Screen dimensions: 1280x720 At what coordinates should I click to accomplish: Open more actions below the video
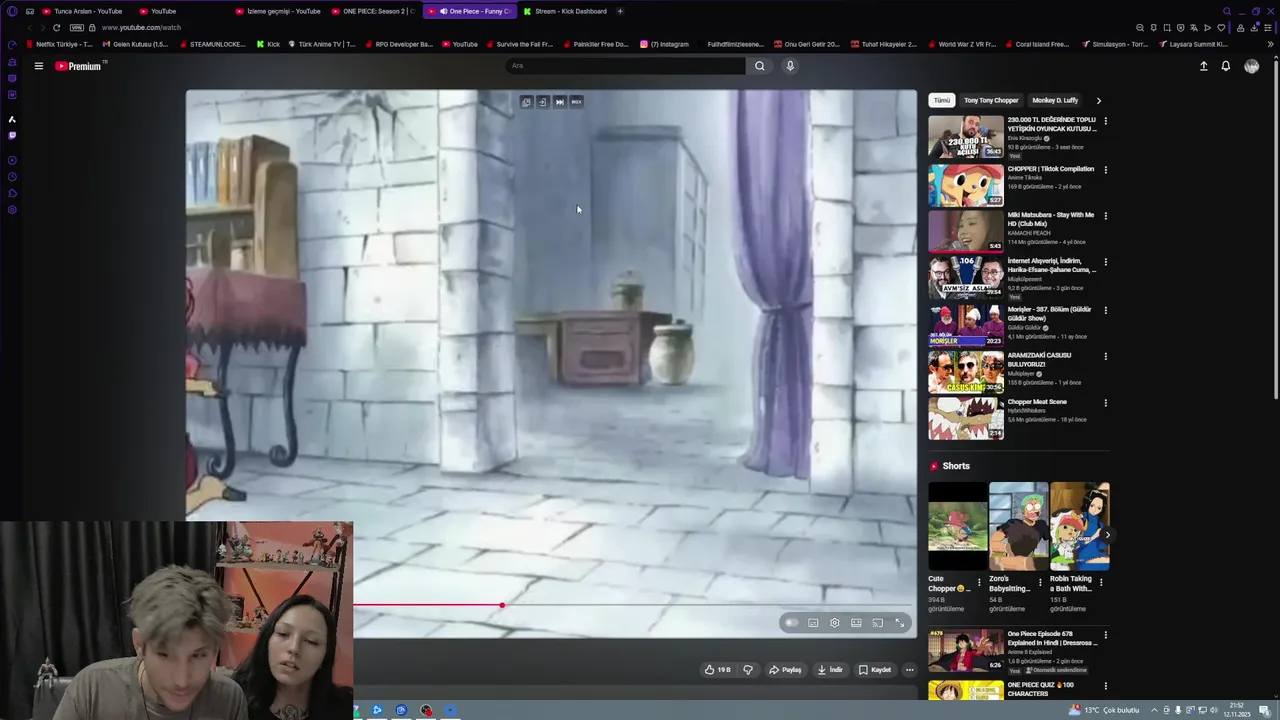coord(909,670)
